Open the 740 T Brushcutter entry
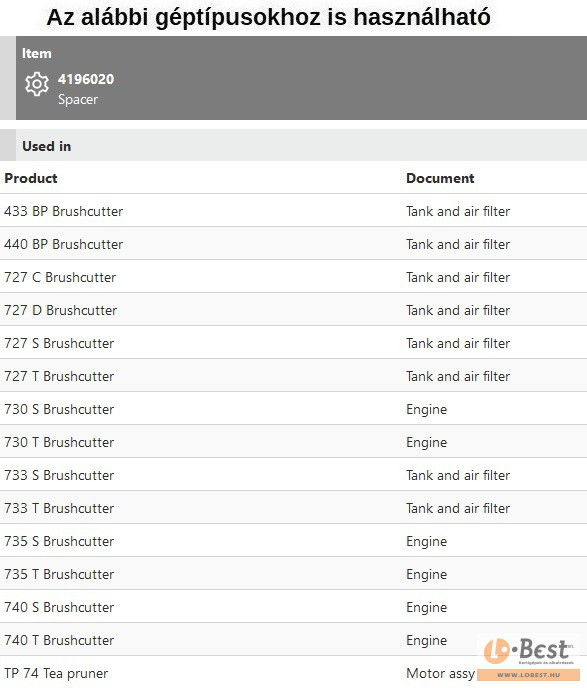This screenshot has height=688, width=587. (59, 640)
